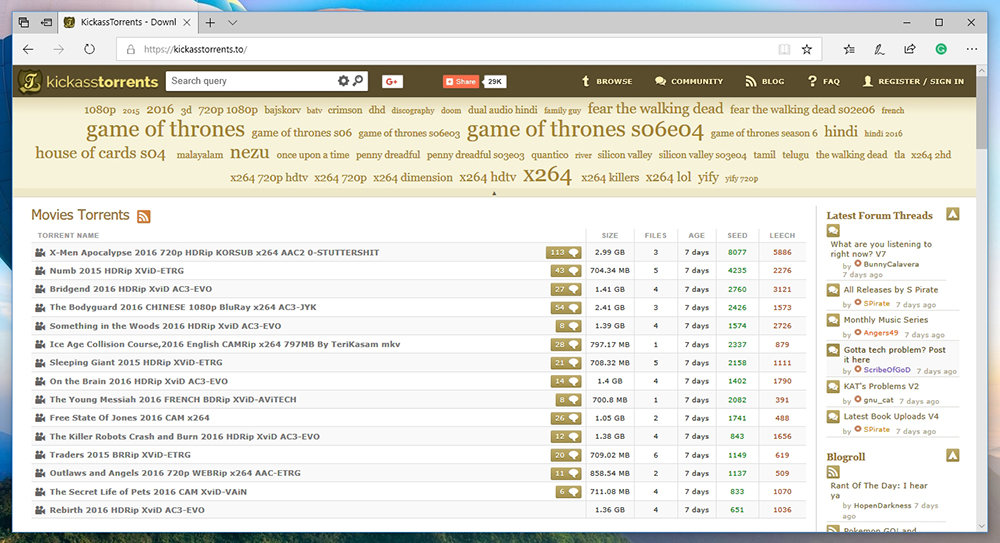The height and width of the screenshot is (543, 1000).
Task: Open the browser more options menu
Action: click(x=971, y=49)
